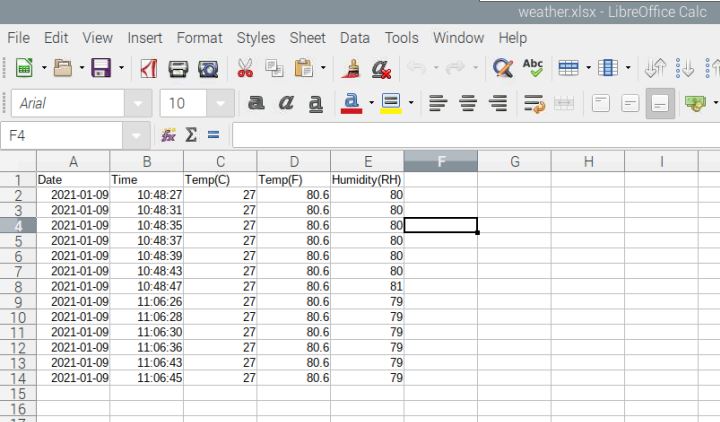Toggle Bold formatting
Viewport: 720px width, 422px height.
pos(256,103)
